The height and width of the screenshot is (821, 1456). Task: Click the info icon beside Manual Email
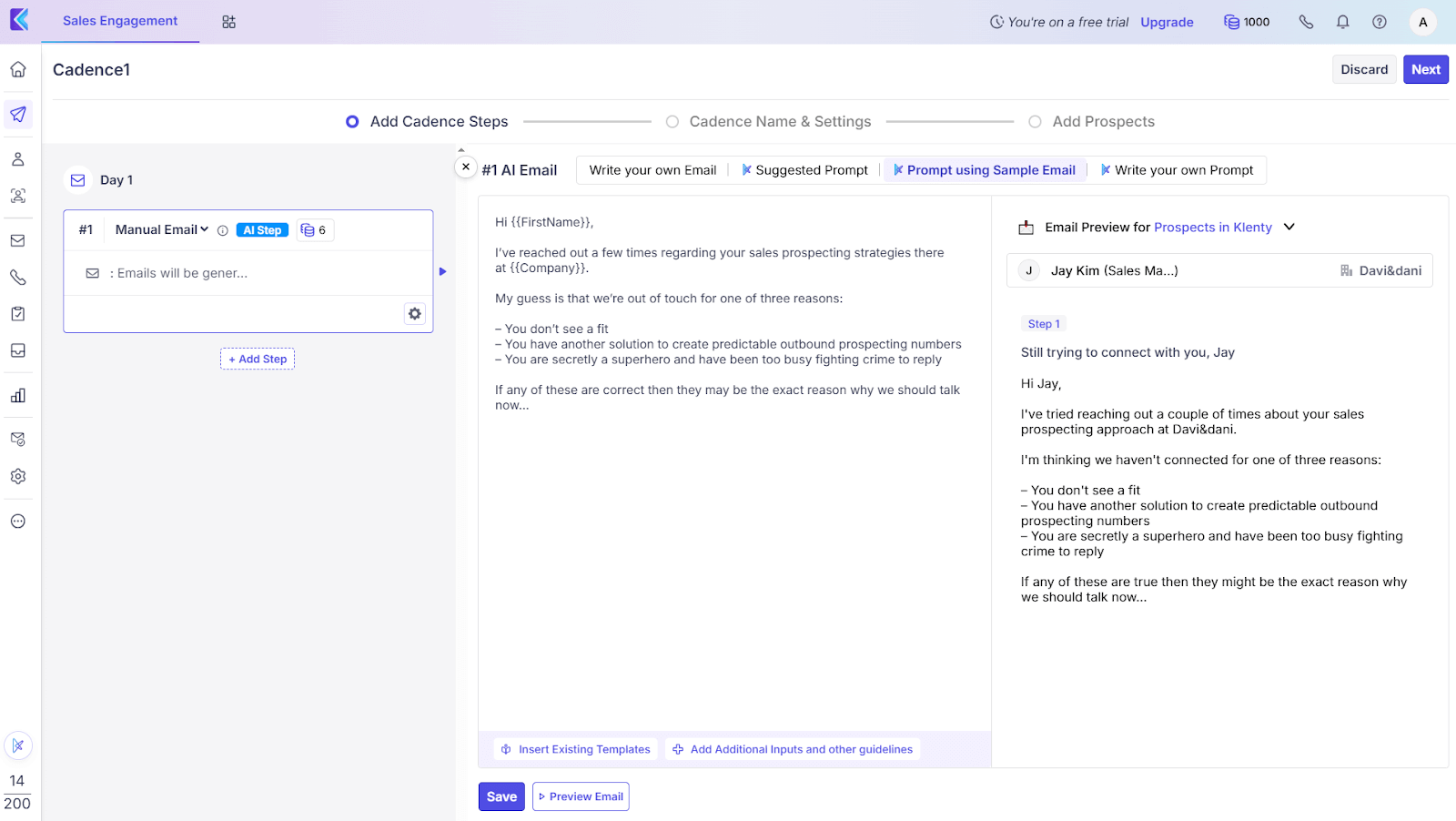pos(223,230)
